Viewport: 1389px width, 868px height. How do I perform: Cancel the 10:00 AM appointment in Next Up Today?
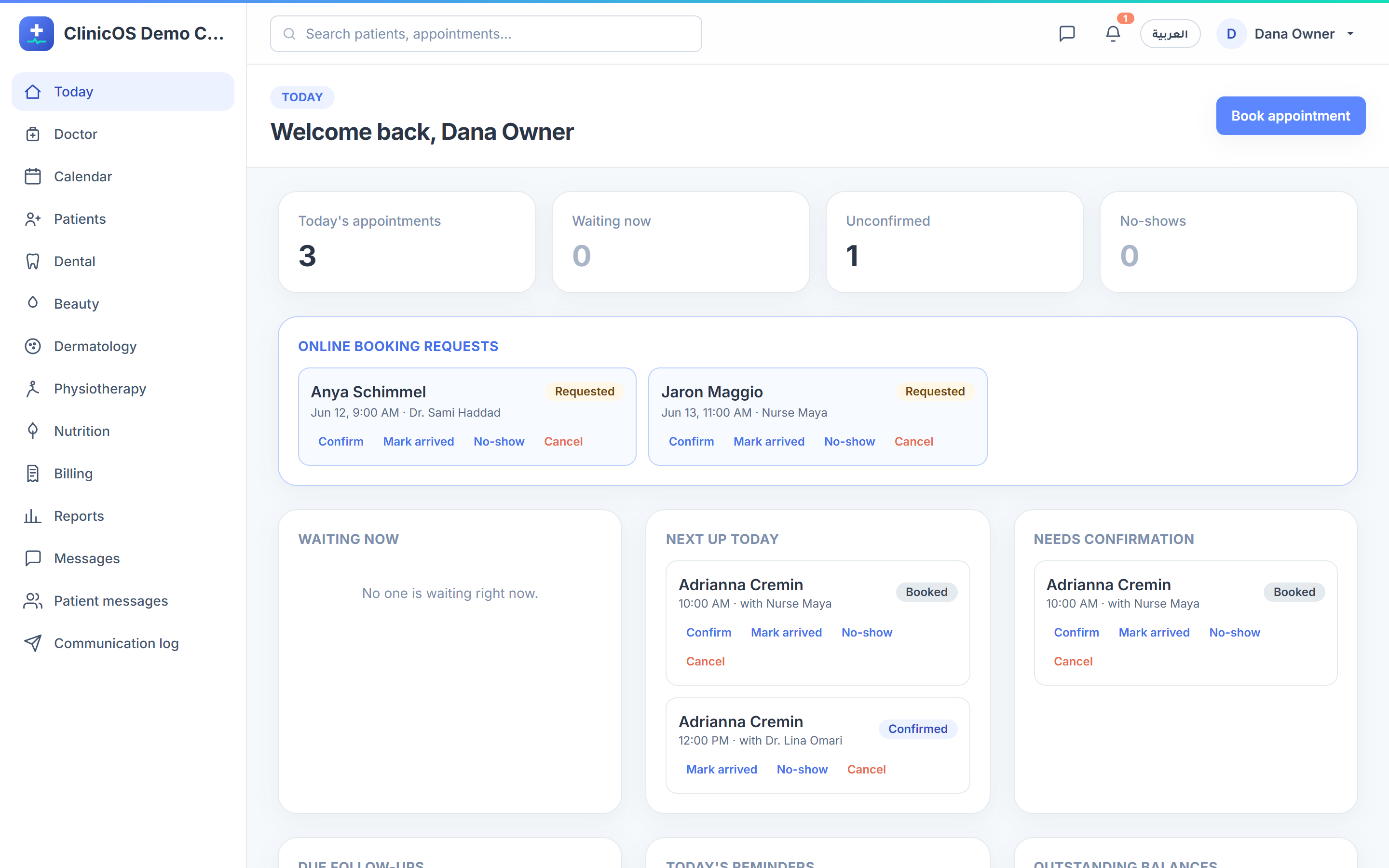pos(706,661)
